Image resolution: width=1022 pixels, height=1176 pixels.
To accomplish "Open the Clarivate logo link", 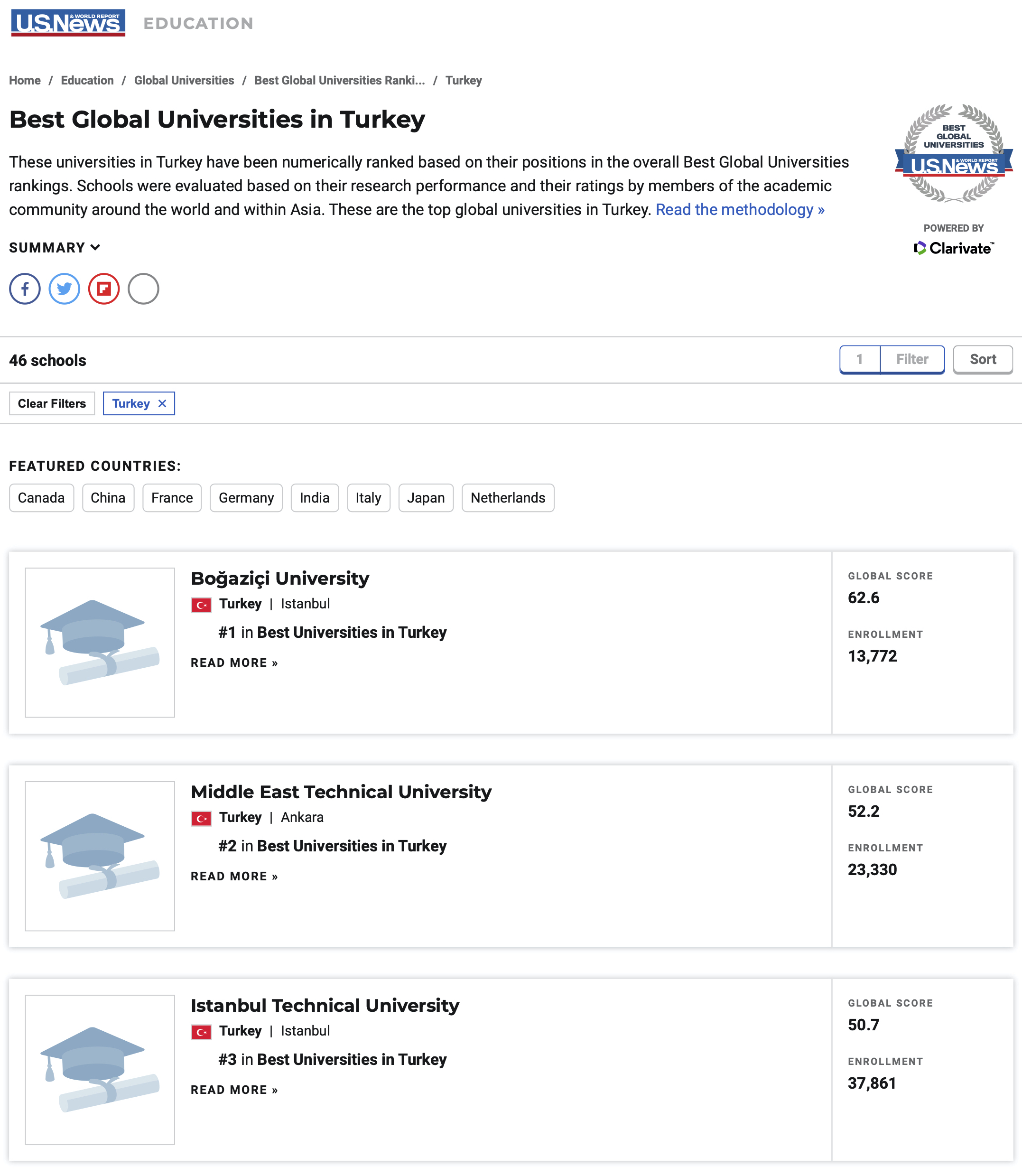I will point(954,248).
